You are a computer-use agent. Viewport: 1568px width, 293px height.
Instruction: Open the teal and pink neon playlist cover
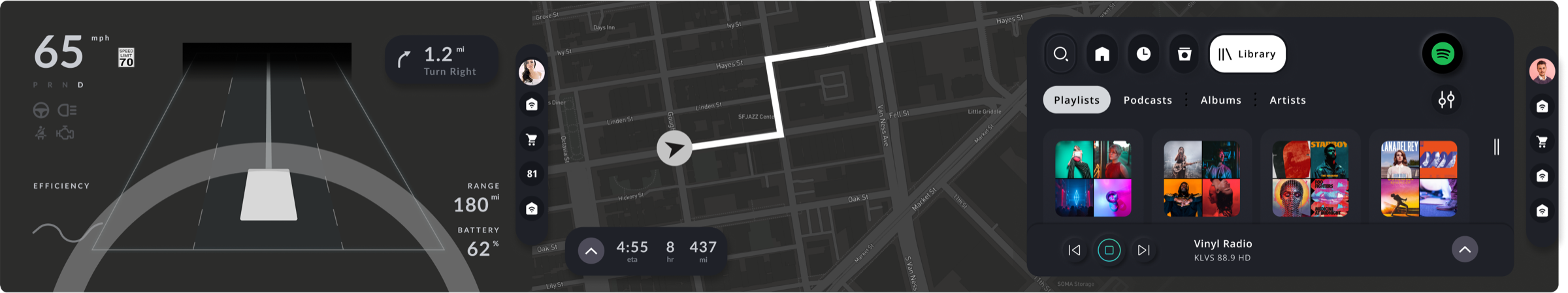pos(1093,178)
